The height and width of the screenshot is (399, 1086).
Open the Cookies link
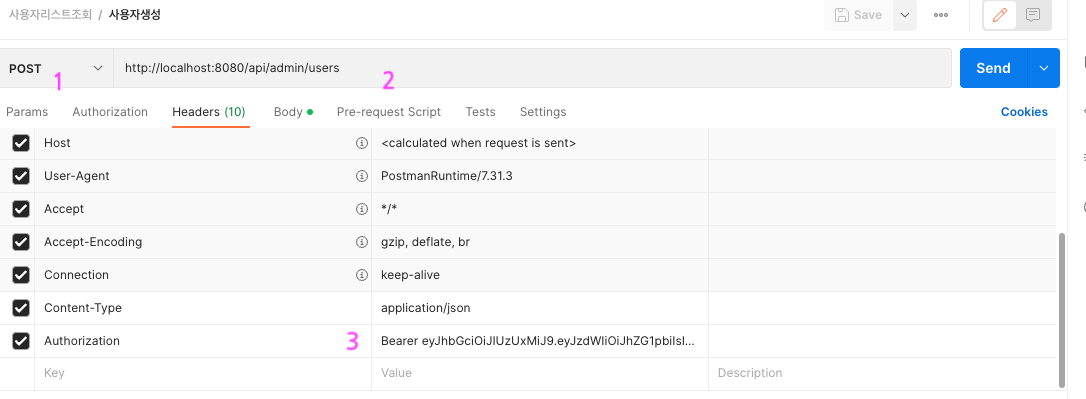coord(1024,112)
